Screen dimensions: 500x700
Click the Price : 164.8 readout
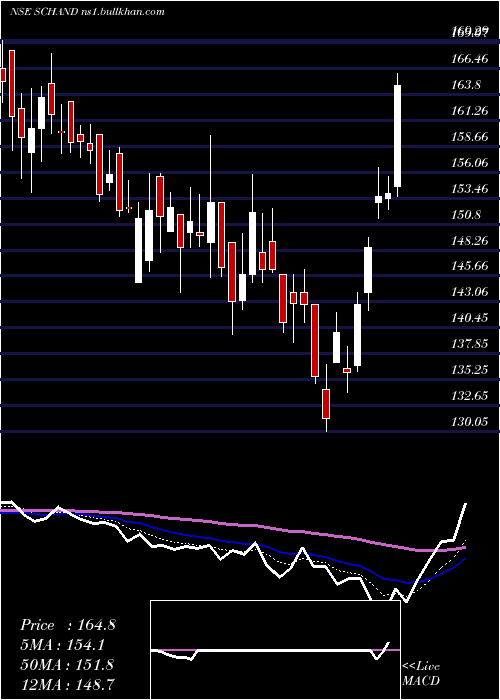[68, 625]
